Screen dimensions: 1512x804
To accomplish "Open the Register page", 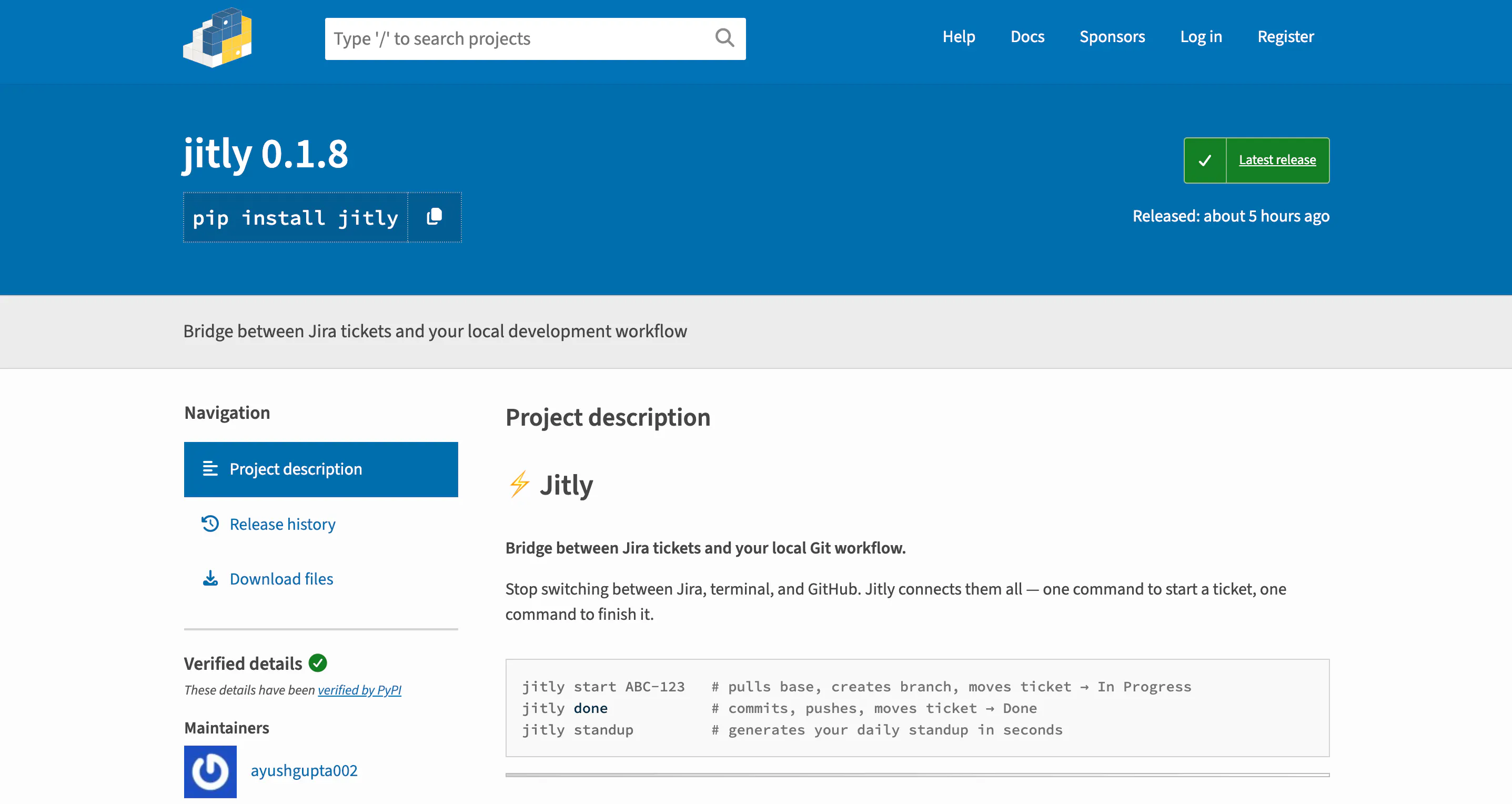I will click(1285, 36).
